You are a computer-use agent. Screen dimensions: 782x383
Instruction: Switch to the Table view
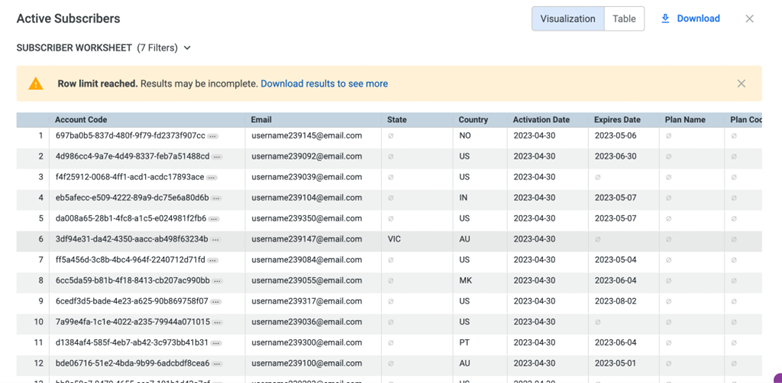[624, 18]
